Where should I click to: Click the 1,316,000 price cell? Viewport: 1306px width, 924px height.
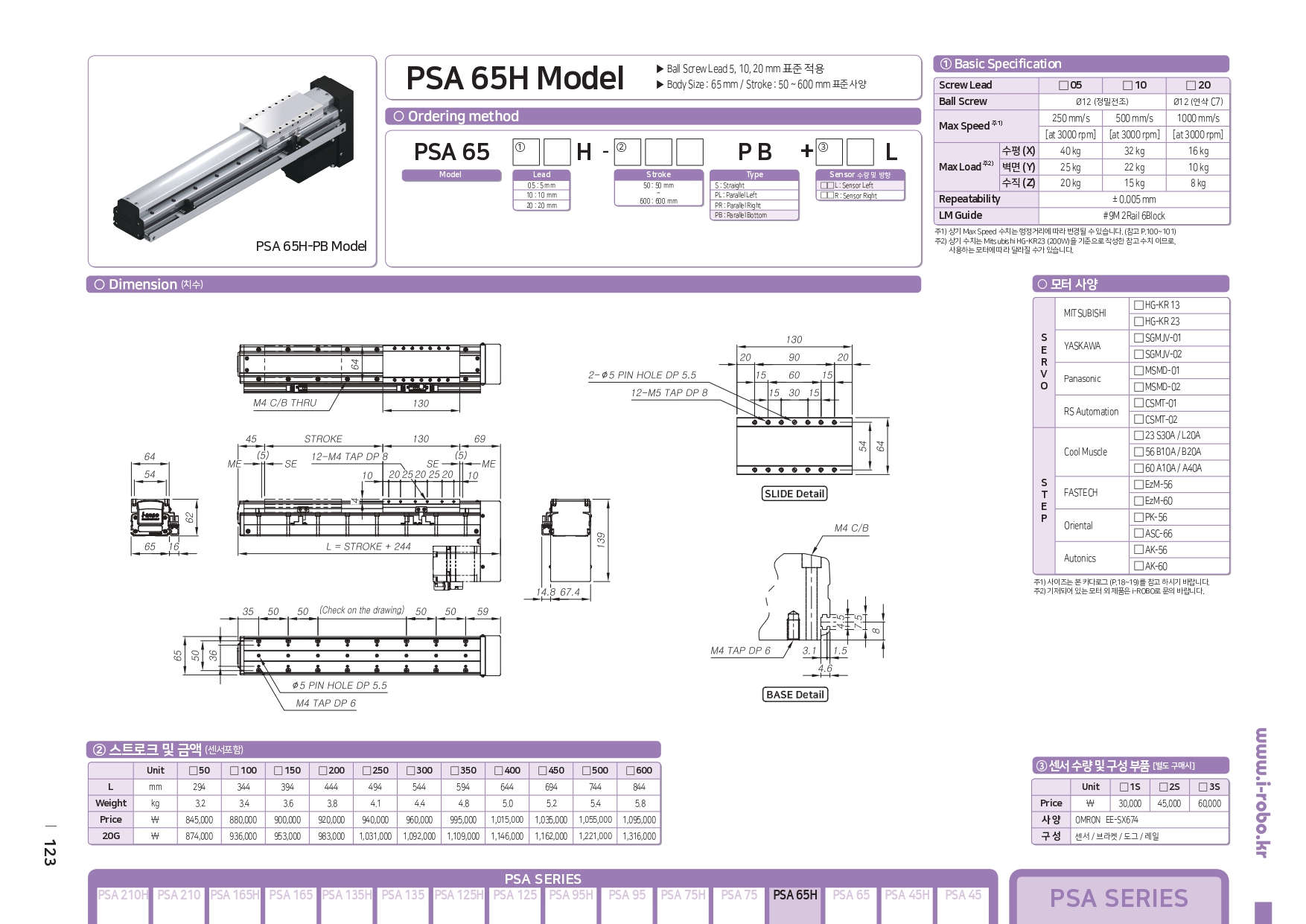(x=640, y=836)
